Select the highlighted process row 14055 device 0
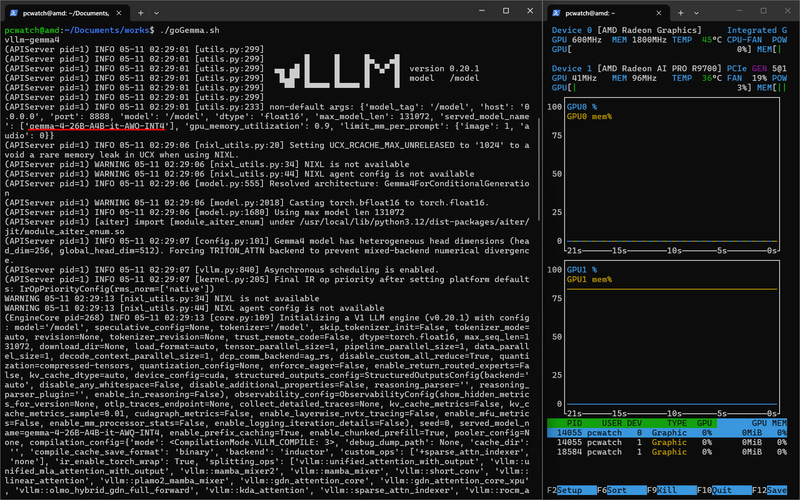This screenshot has height=500, width=800. pos(667,433)
